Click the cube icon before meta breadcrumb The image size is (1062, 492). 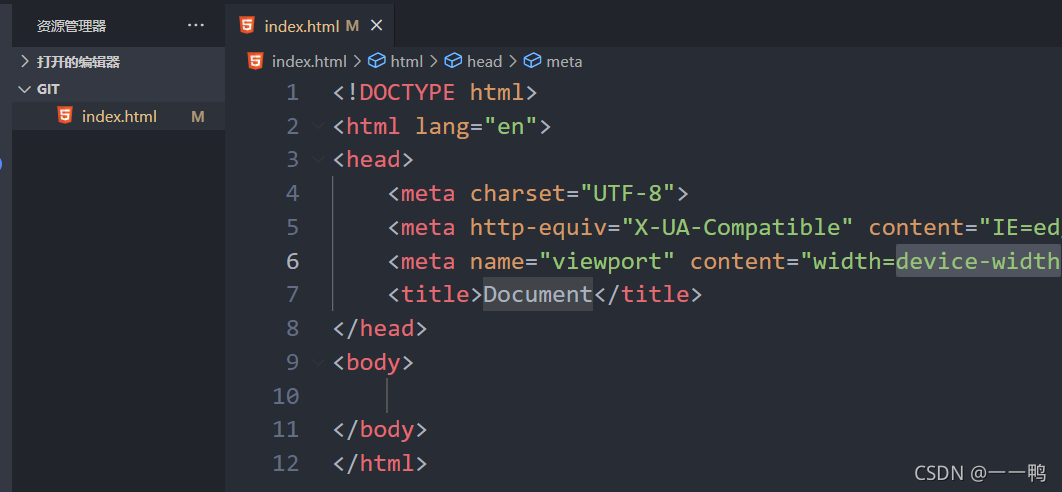pos(532,61)
